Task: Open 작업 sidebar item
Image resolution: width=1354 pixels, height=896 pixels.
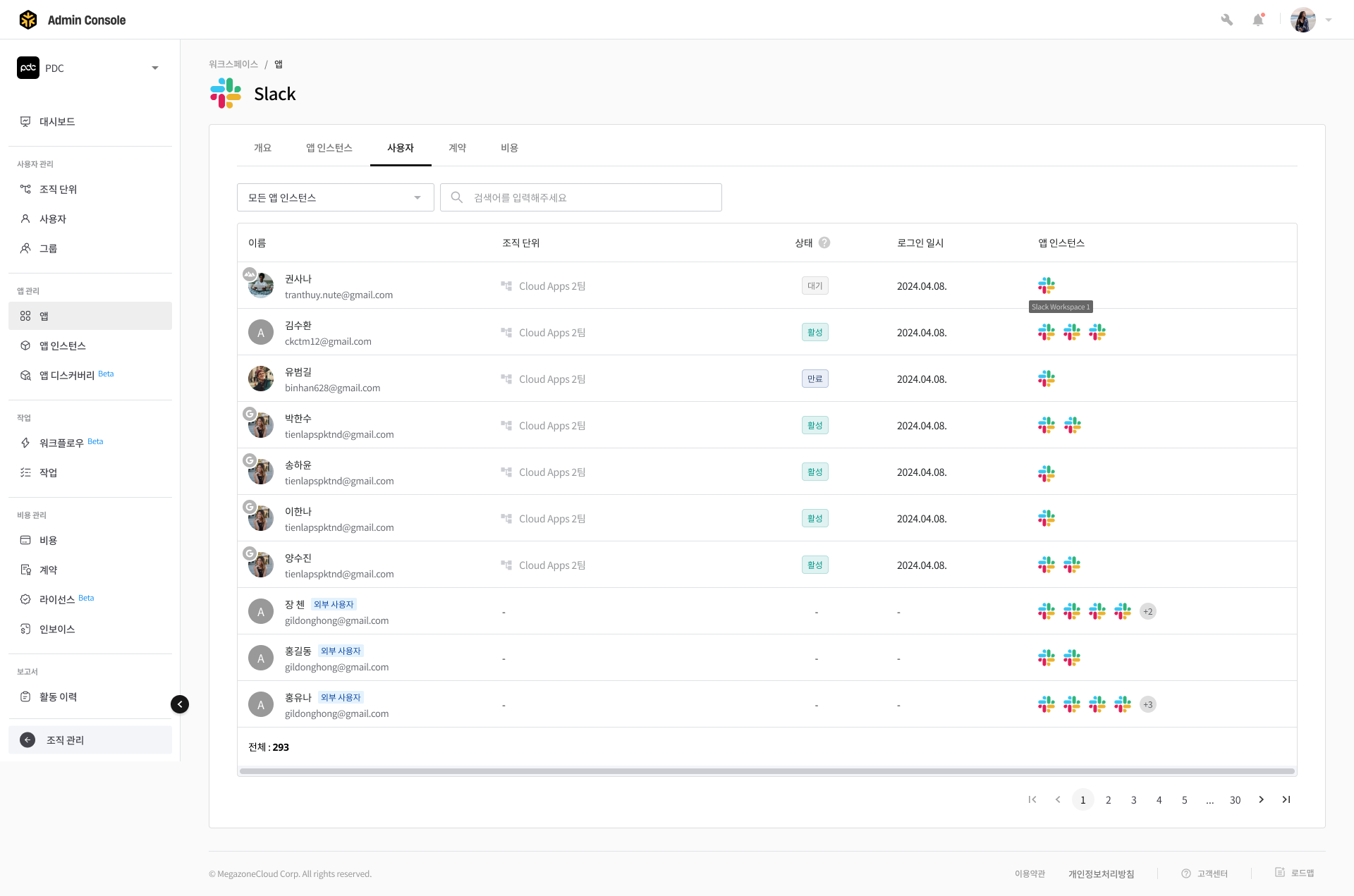Action: click(90, 472)
